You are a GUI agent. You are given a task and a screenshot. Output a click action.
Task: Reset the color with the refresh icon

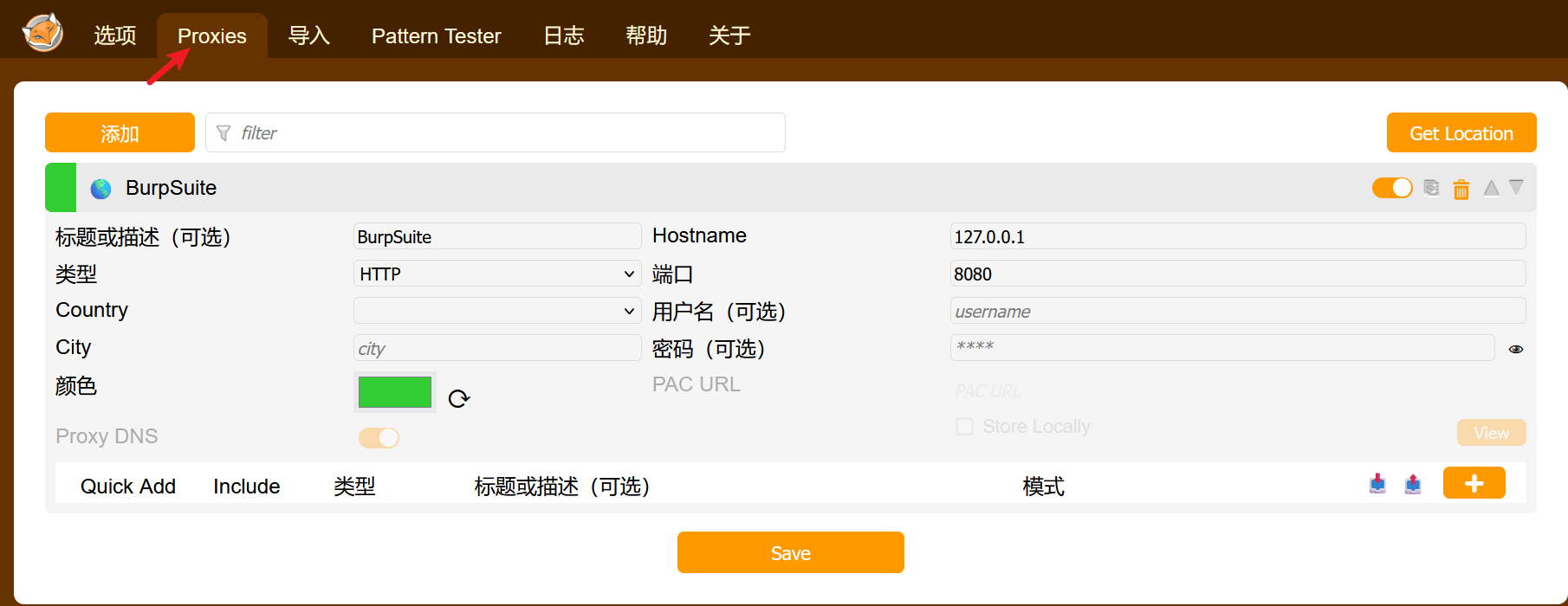(x=458, y=398)
